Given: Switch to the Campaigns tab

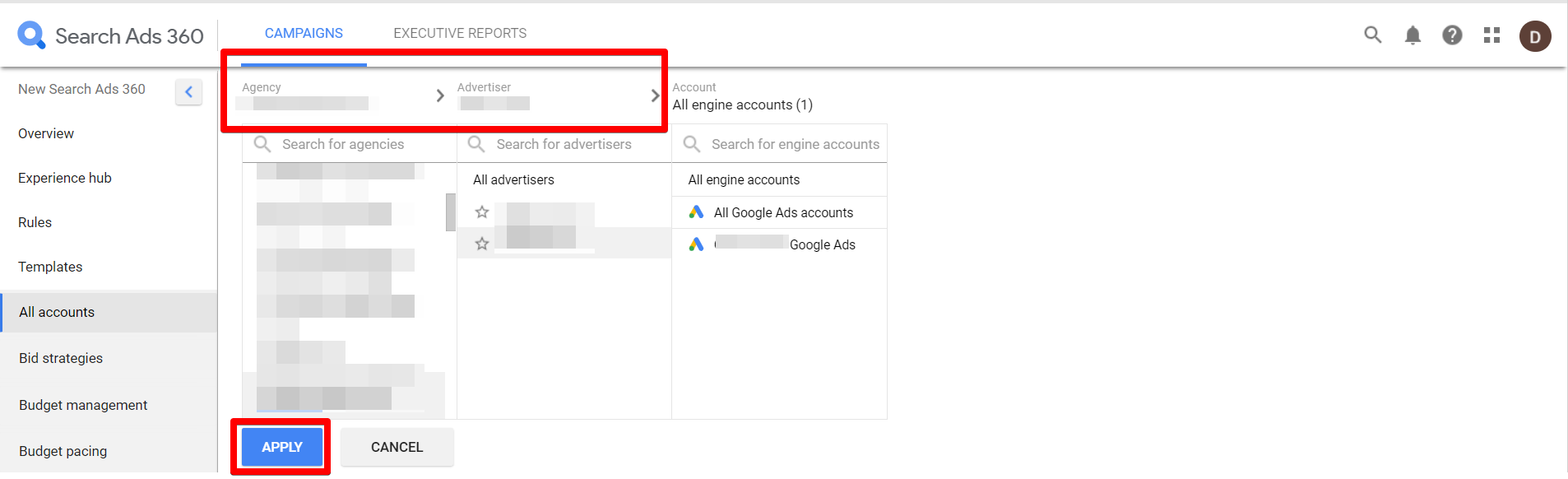Looking at the screenshot, I should (304, 33).
